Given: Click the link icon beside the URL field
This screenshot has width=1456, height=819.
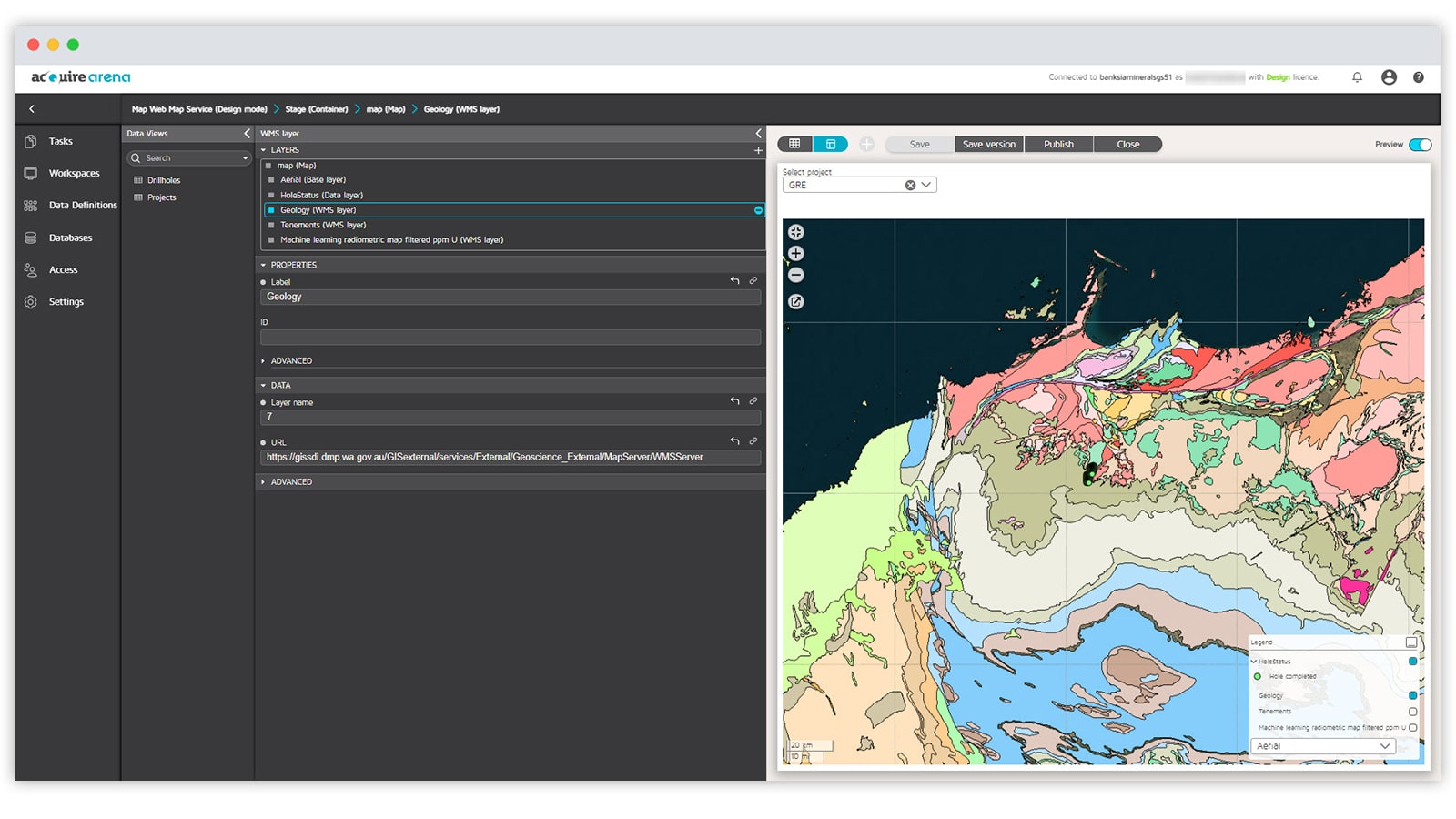Looking at the screenshot, I should click(x=753, y=442).
